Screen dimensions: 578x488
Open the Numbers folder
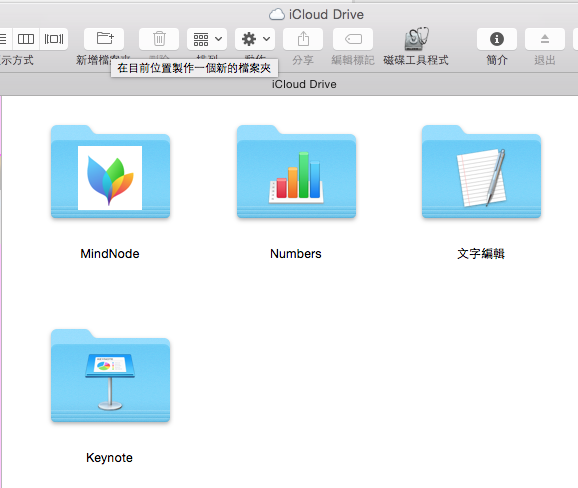click(x=296, y=172)
